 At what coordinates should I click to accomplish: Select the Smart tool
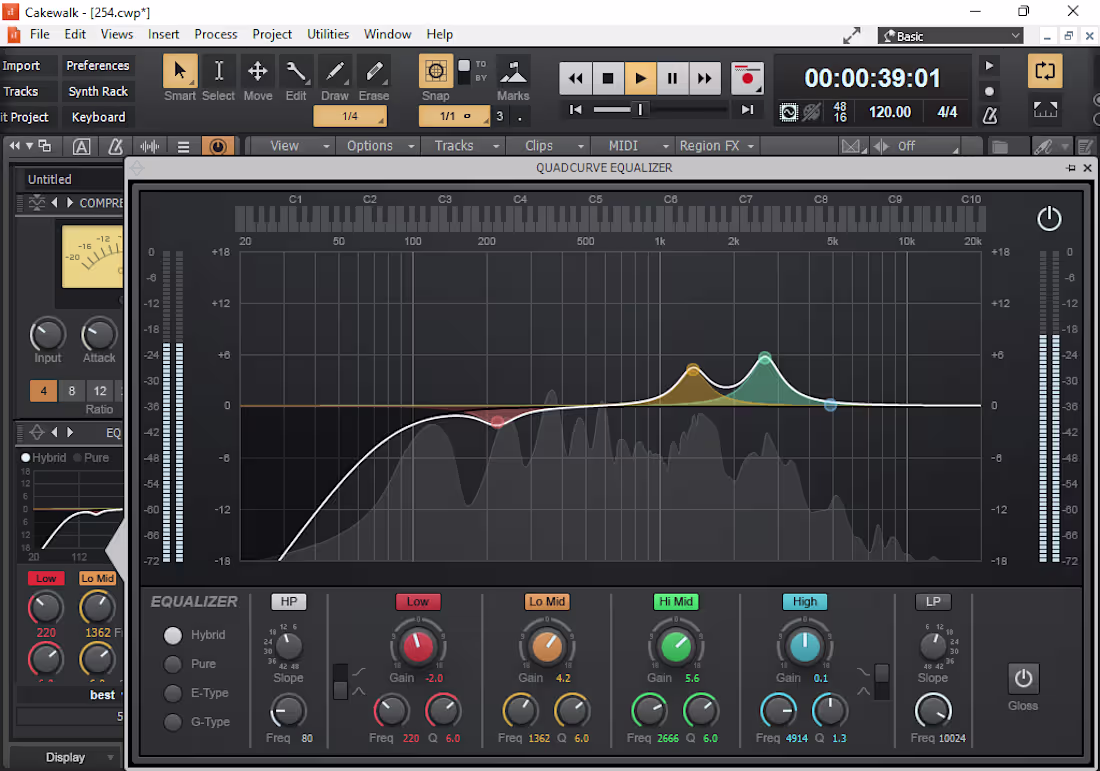(180, 72)
